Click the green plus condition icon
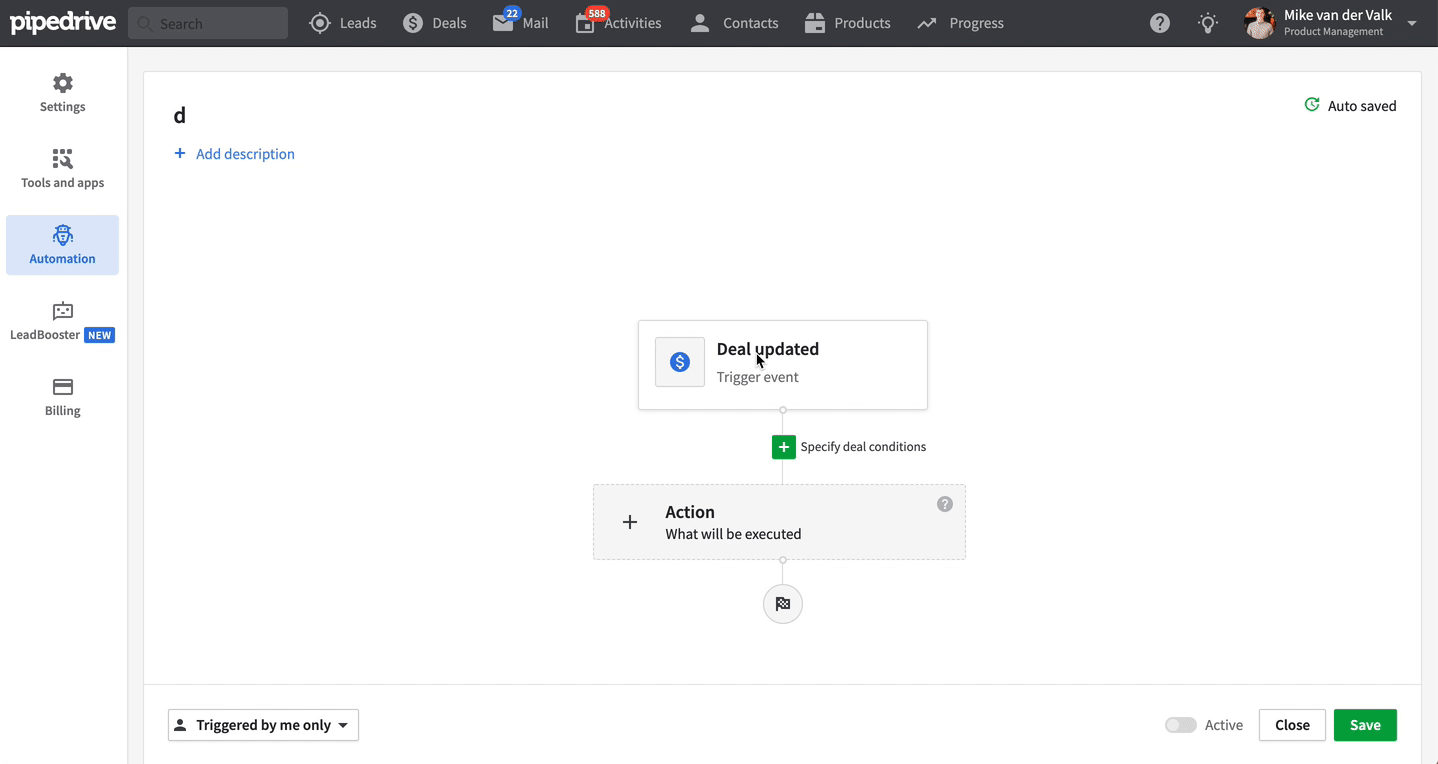This screenshot has height=764, width=1438. 783,447
